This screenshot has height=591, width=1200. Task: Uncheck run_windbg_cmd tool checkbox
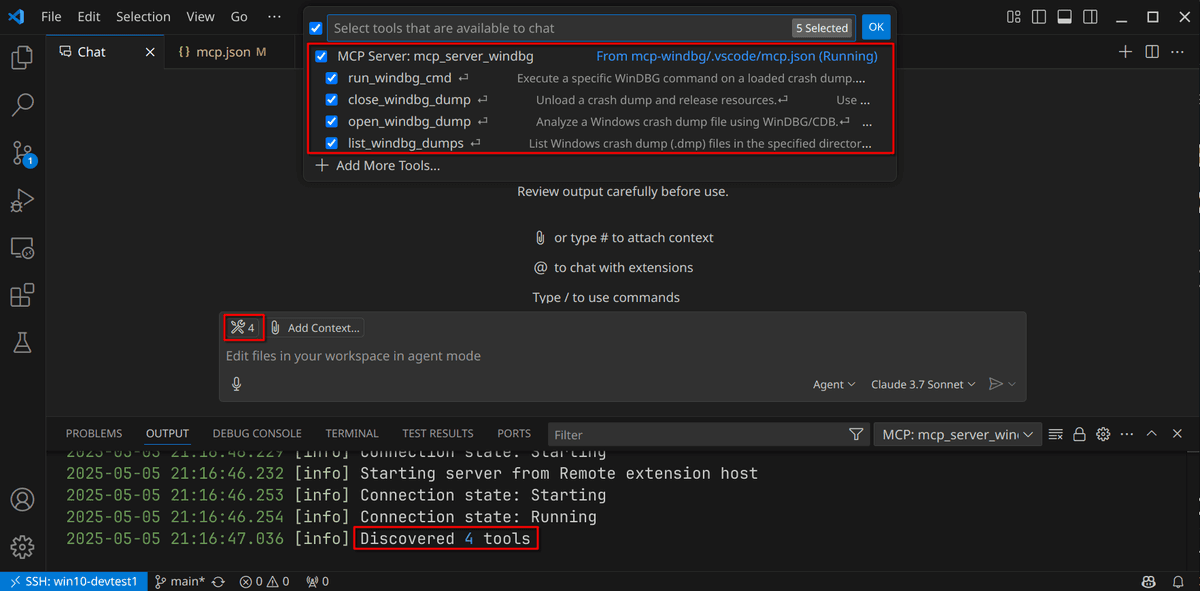coord(332,78)
